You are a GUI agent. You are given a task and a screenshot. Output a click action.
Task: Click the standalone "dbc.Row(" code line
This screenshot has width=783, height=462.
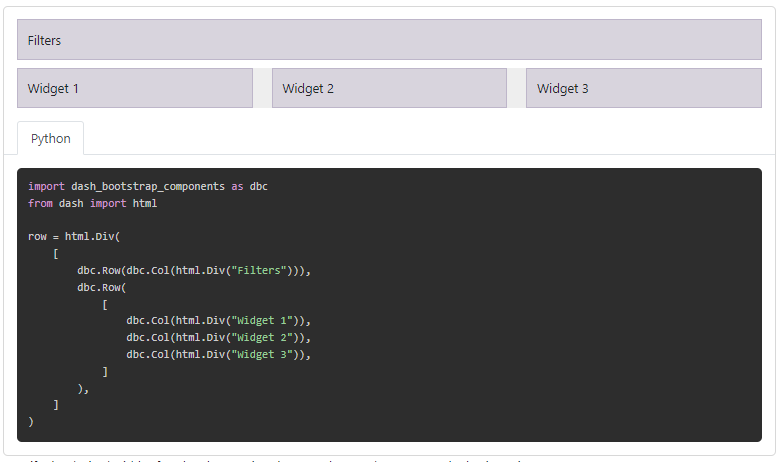click(101, 287)
